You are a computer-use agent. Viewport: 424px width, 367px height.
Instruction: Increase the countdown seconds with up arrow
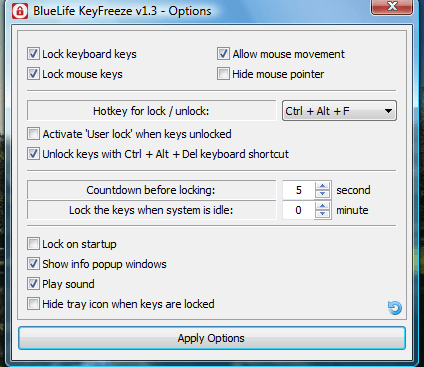[x=322, y=186]
